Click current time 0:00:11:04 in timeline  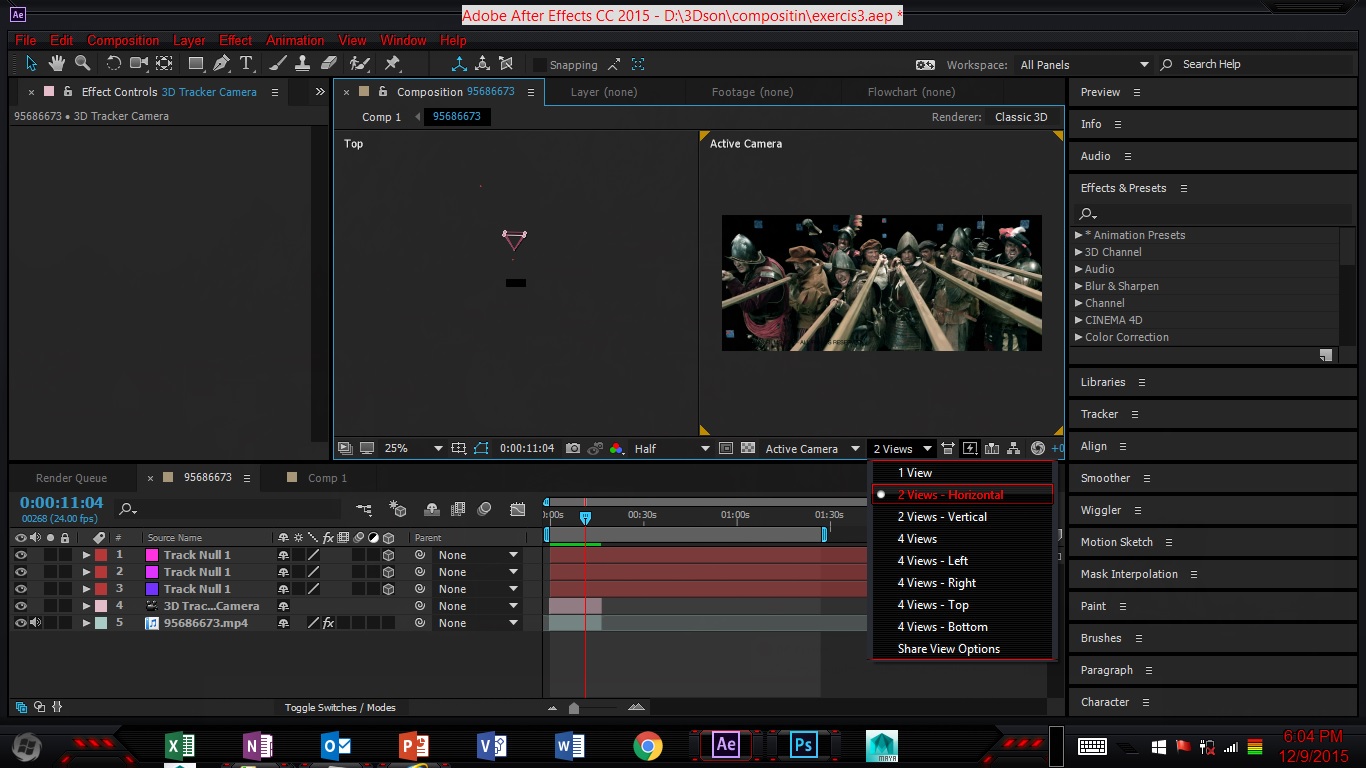(61, 502)
